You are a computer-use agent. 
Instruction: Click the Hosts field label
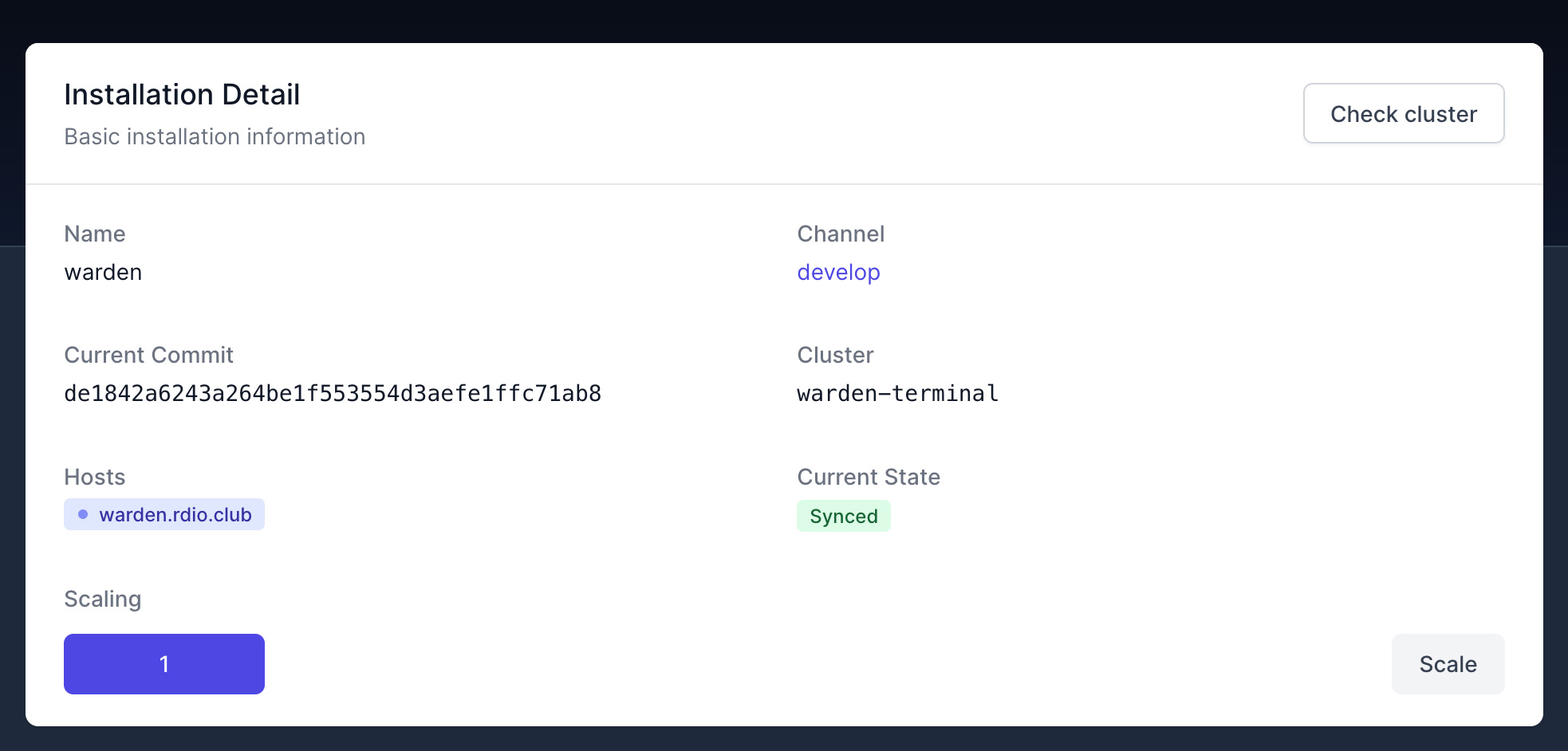tap(94, 477)
